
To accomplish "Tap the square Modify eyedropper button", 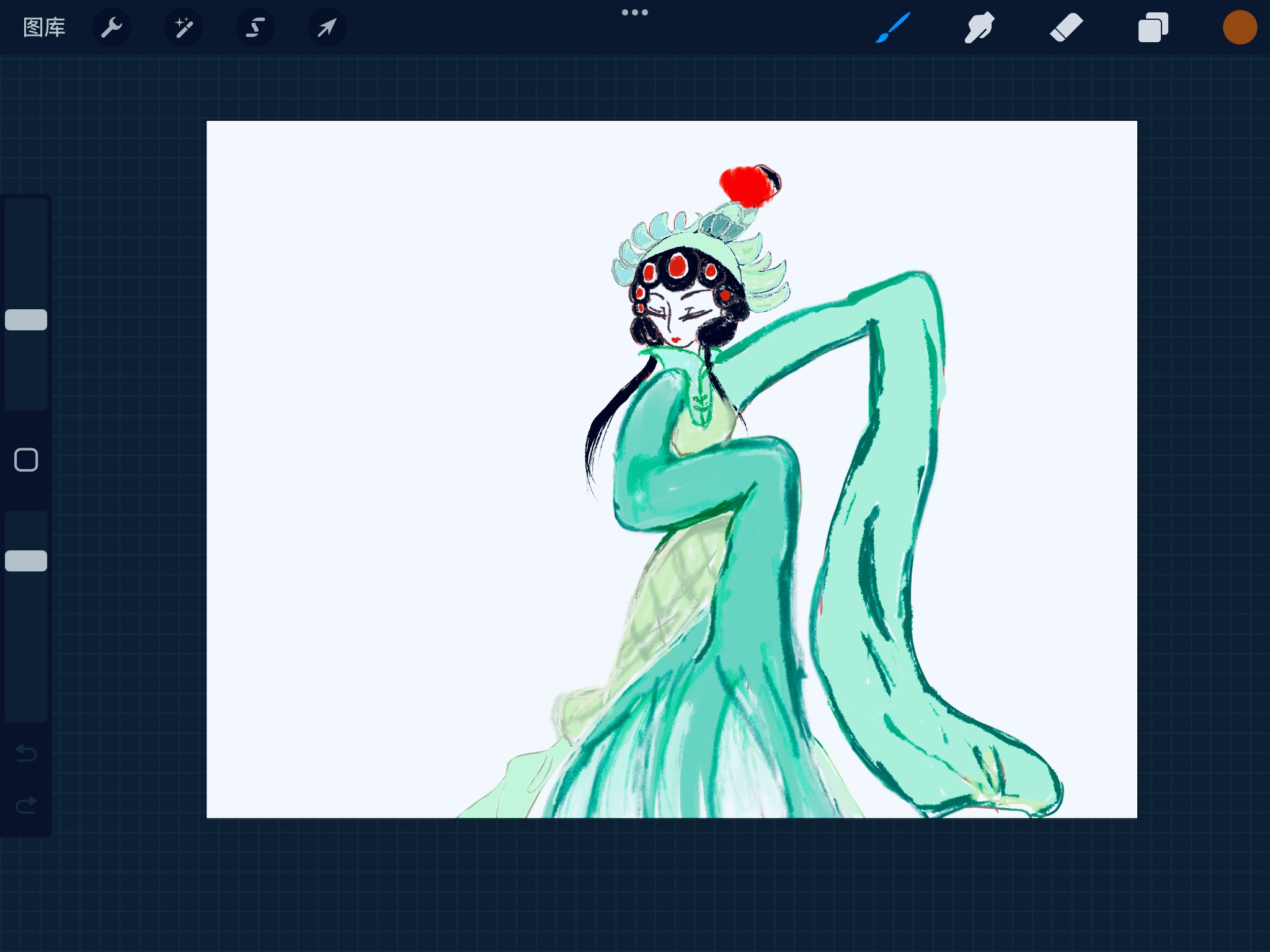I will tap(26, 460).
